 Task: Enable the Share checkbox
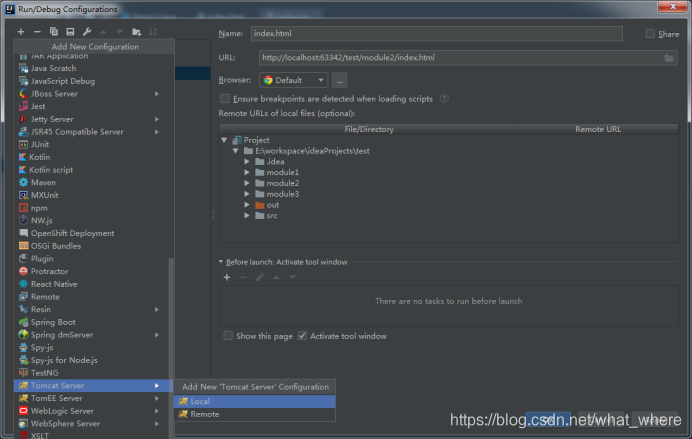(650, 34)
